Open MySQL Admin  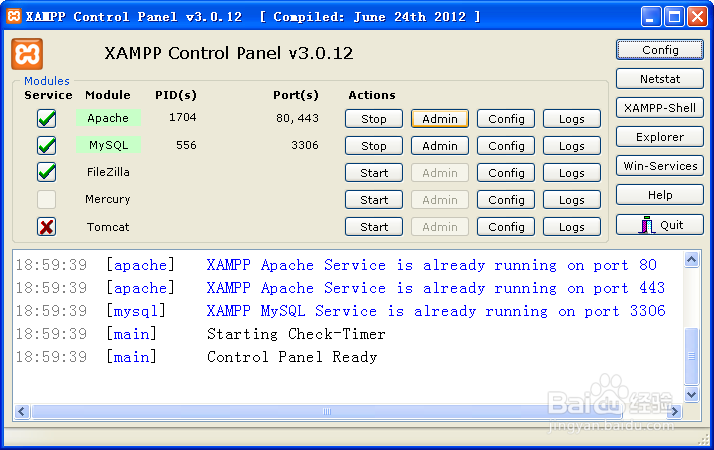coord(440,146)
